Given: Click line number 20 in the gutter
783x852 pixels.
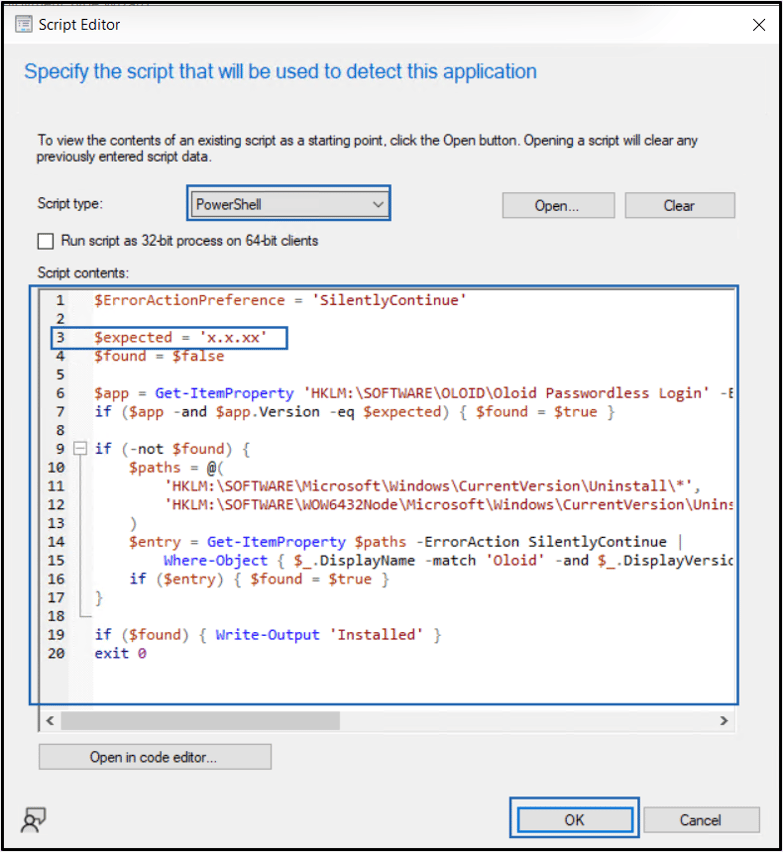Looking at the screenshot, I should pos(56,654).
